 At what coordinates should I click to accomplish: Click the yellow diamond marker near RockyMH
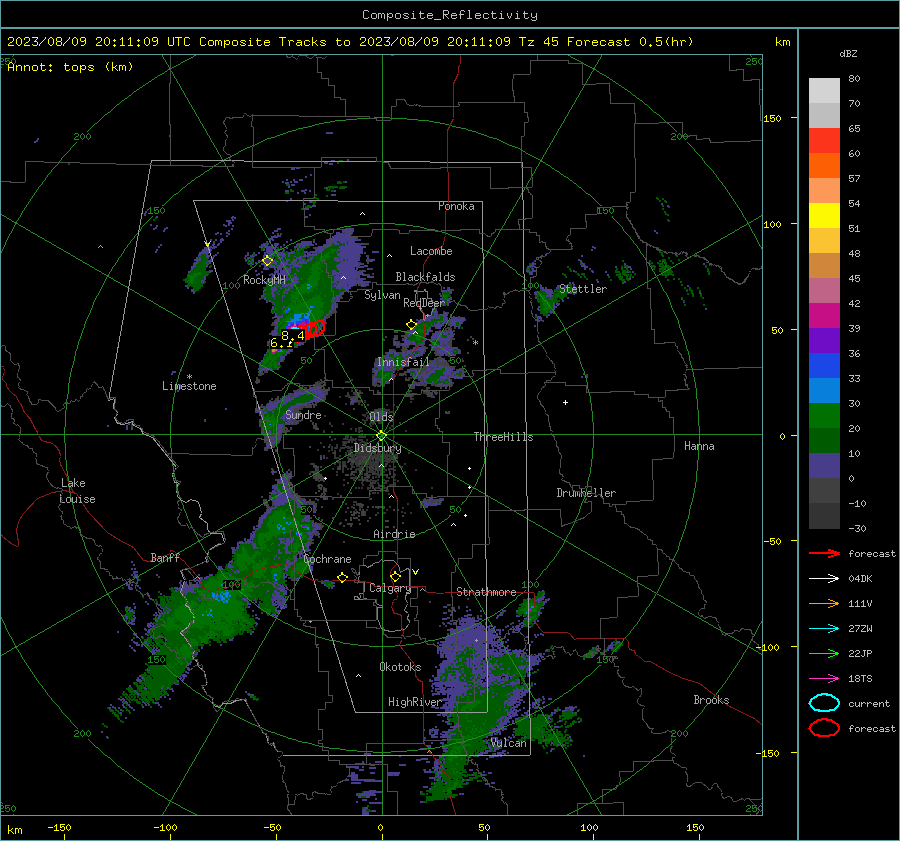267,261
